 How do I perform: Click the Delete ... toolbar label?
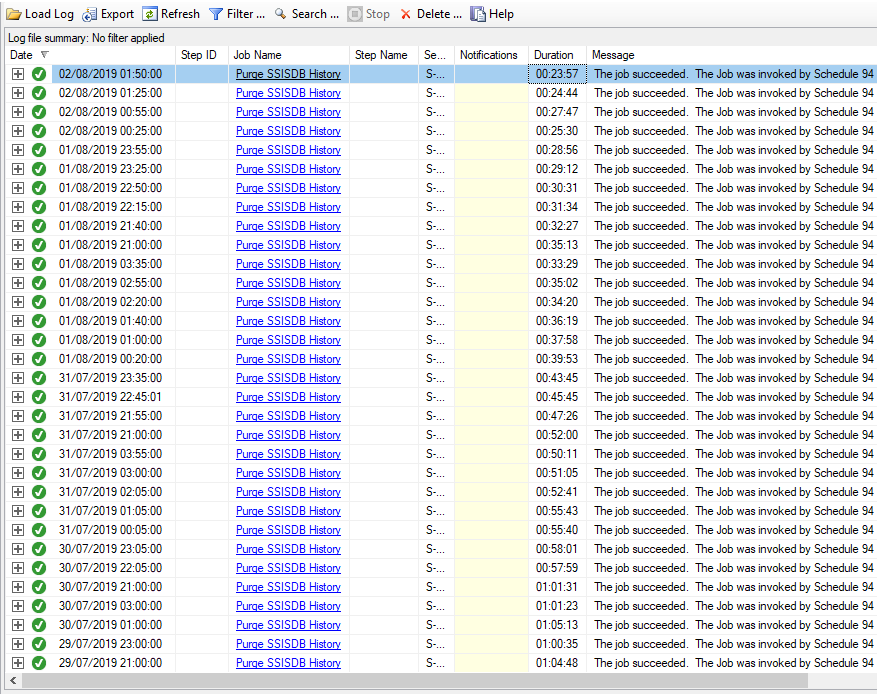pos(440,14)
